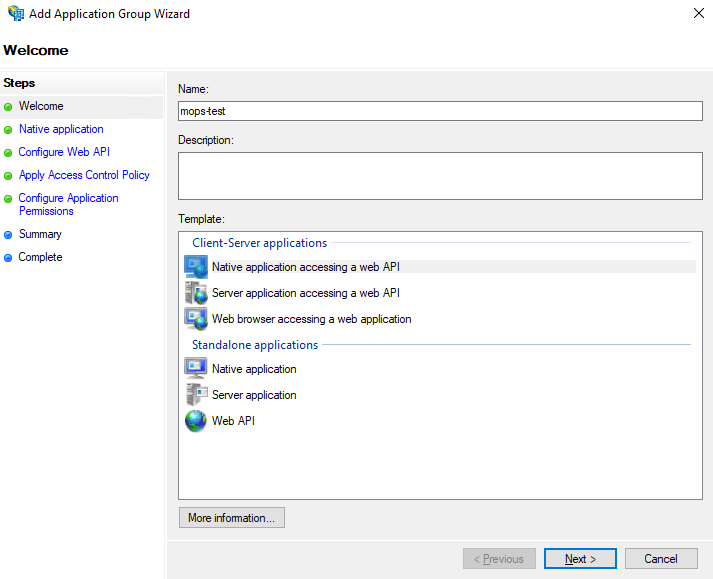Select the Summary step in sidebar

(40, 234)
